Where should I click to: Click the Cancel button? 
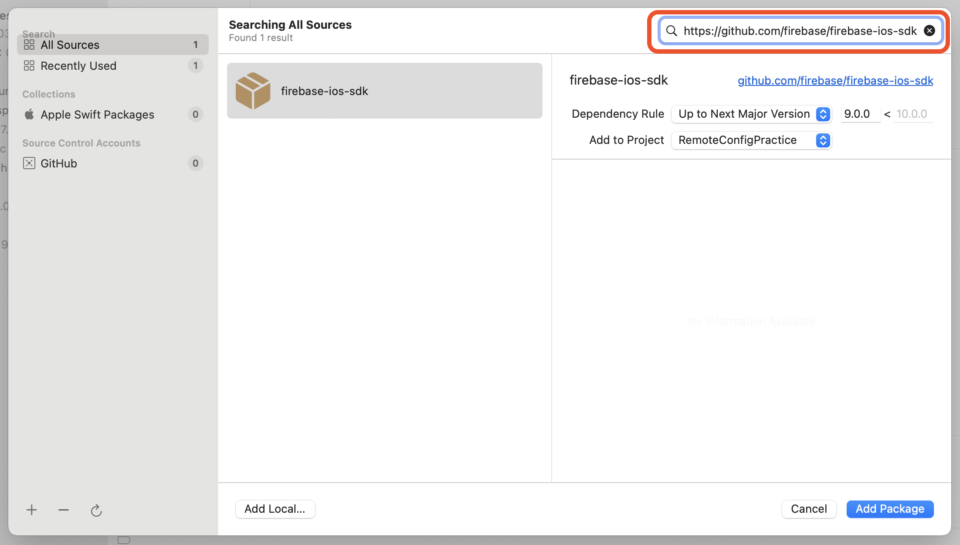808,509
